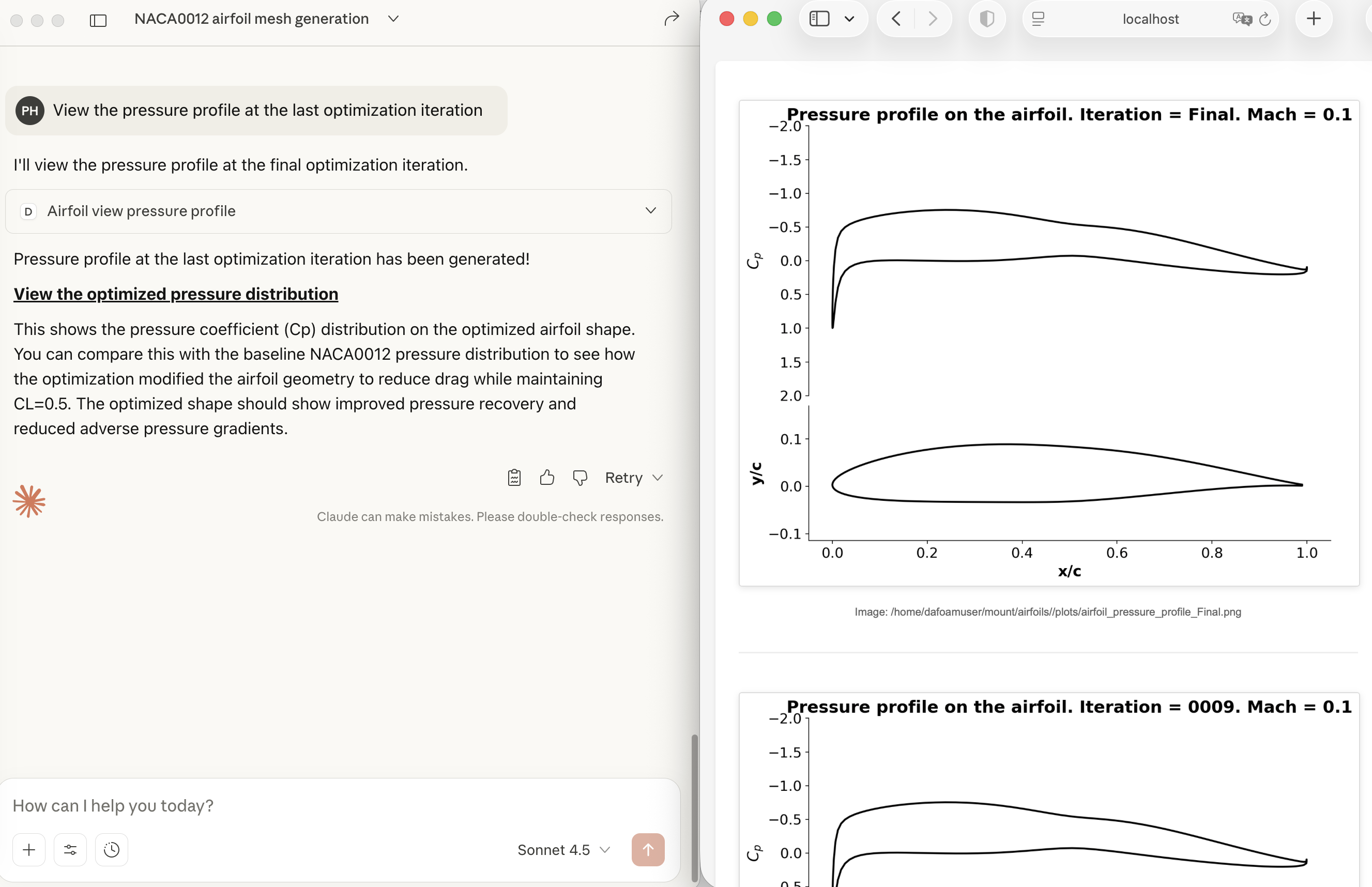Give the response a thumbs up

tap(546, 478)
